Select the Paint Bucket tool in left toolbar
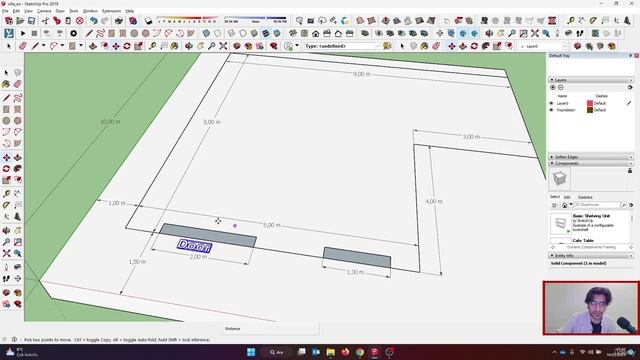Viewport: 640px width, 360px height. [6, 84]
